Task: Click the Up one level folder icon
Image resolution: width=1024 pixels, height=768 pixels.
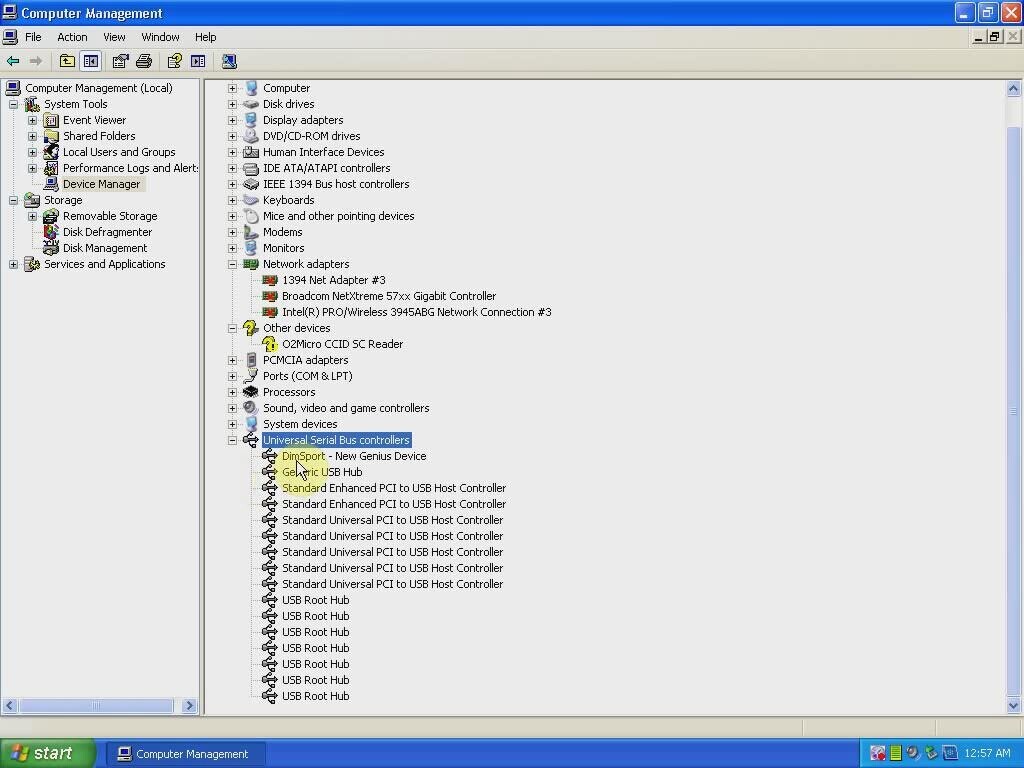Action: [67, 61]
